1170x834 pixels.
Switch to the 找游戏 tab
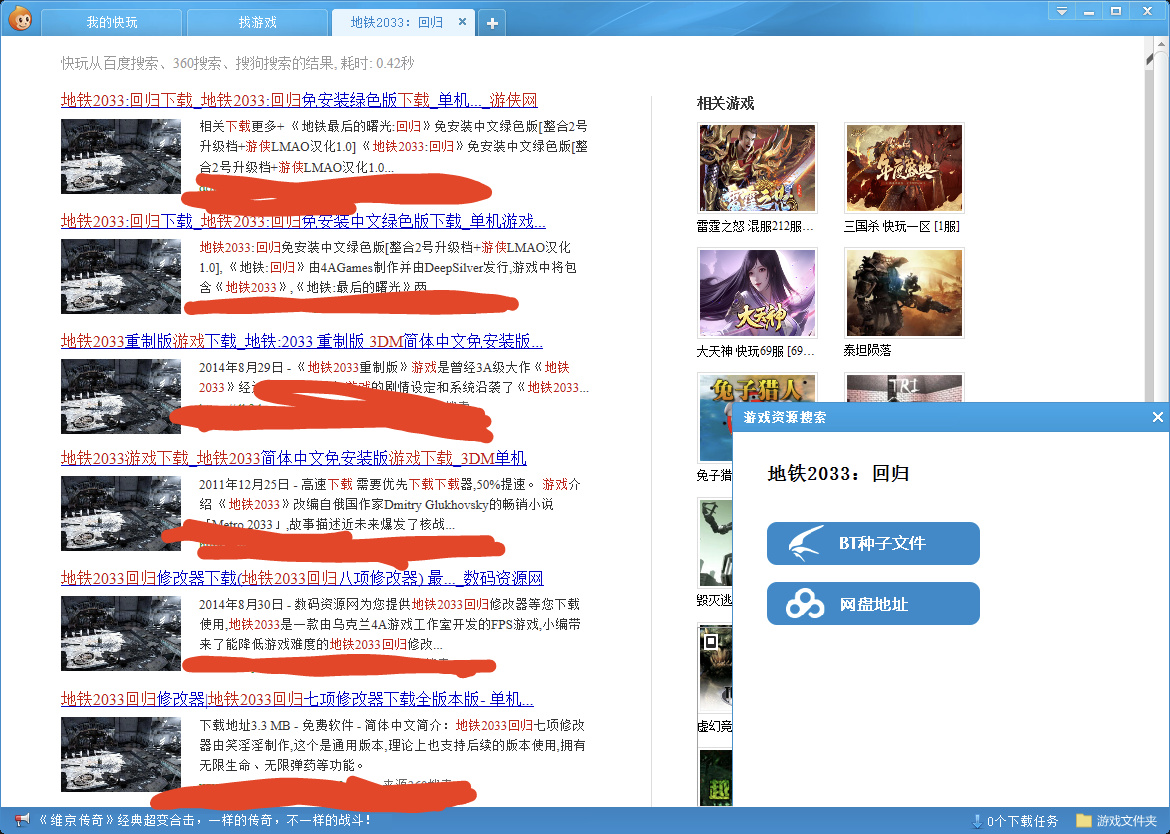(x=257, y=22)
